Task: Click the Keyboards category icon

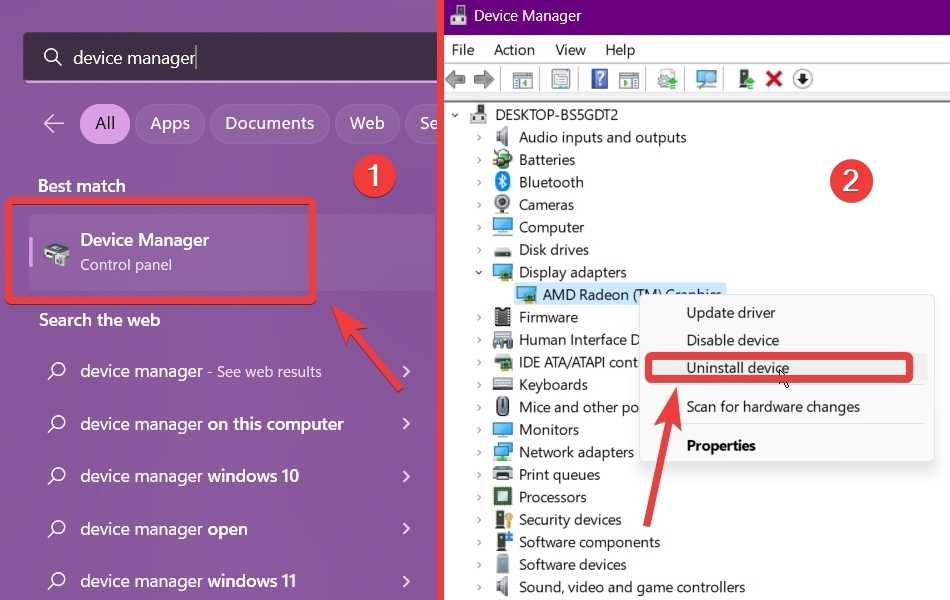Action: click(502, 384)
